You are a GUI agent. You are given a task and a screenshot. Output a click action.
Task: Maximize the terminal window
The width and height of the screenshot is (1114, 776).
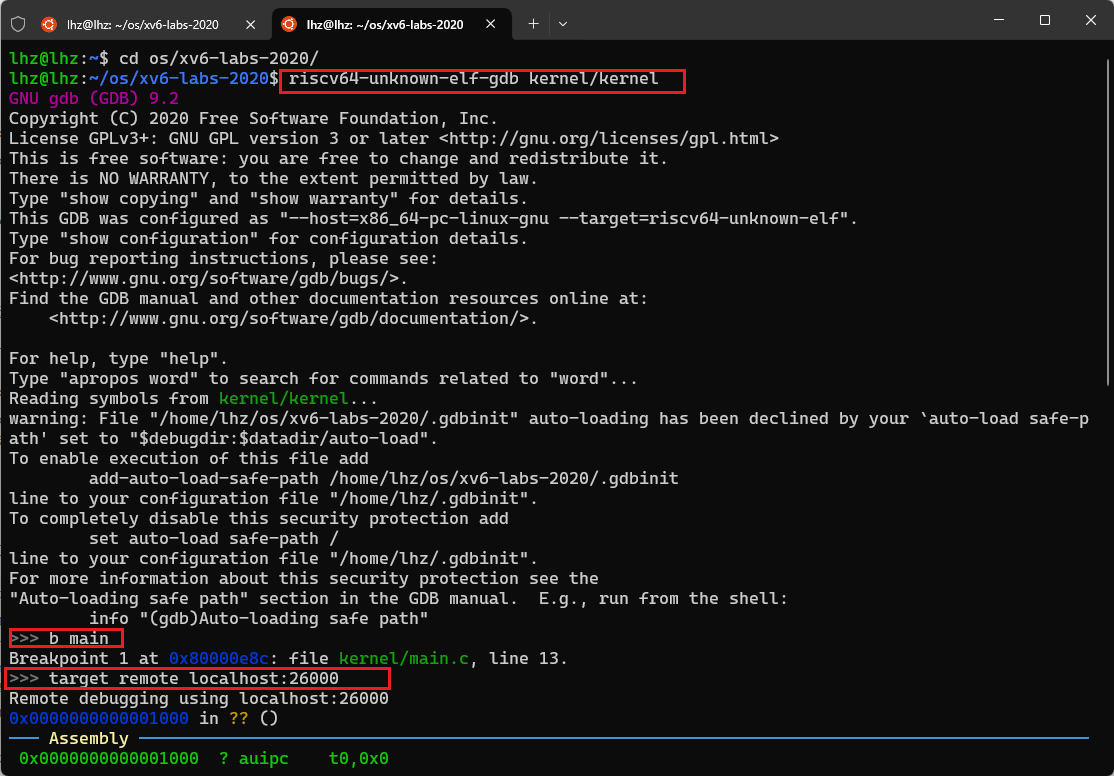[1044, 20]
